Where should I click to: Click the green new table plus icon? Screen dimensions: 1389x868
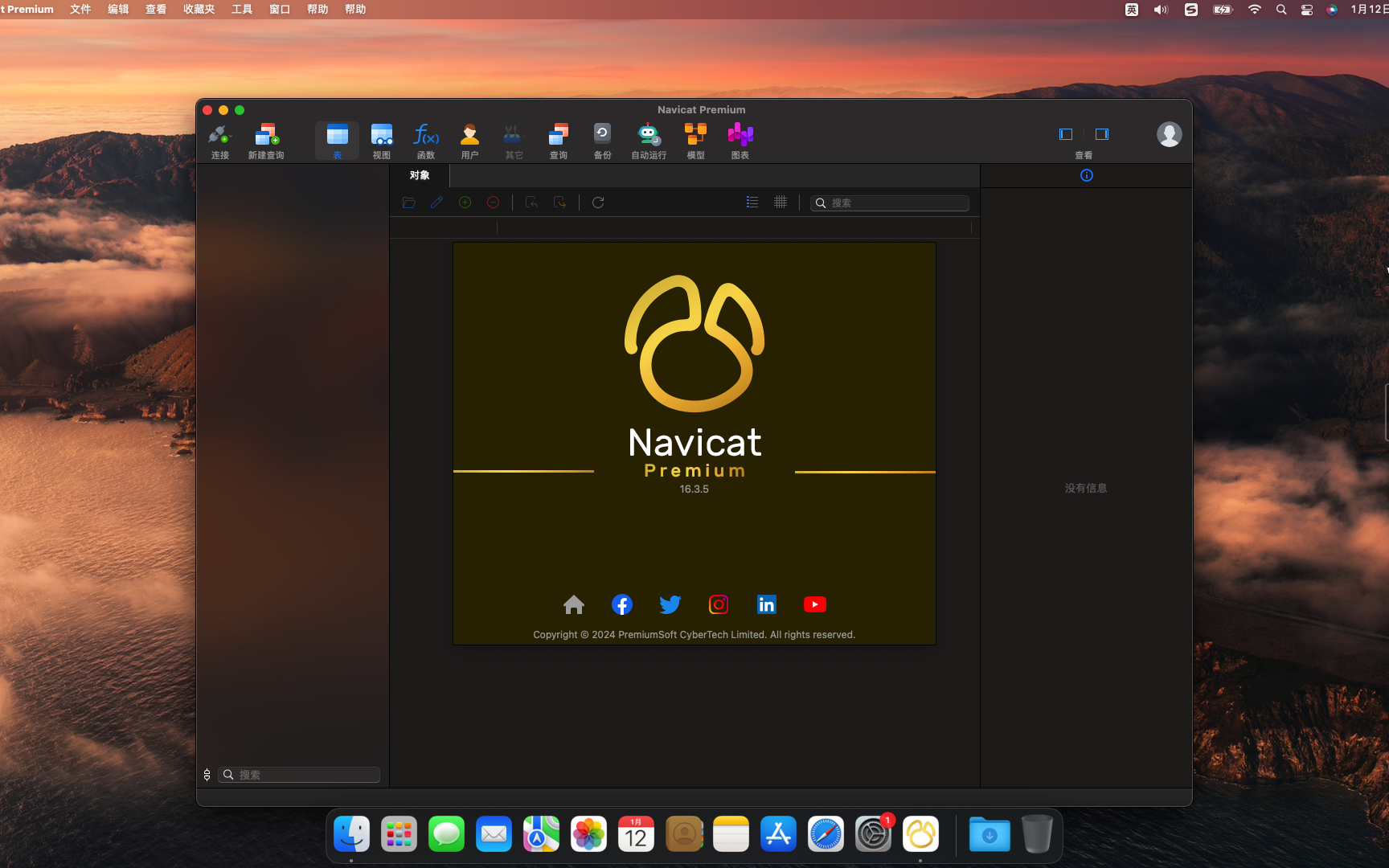pyautogui.click(x=465, y=203)
